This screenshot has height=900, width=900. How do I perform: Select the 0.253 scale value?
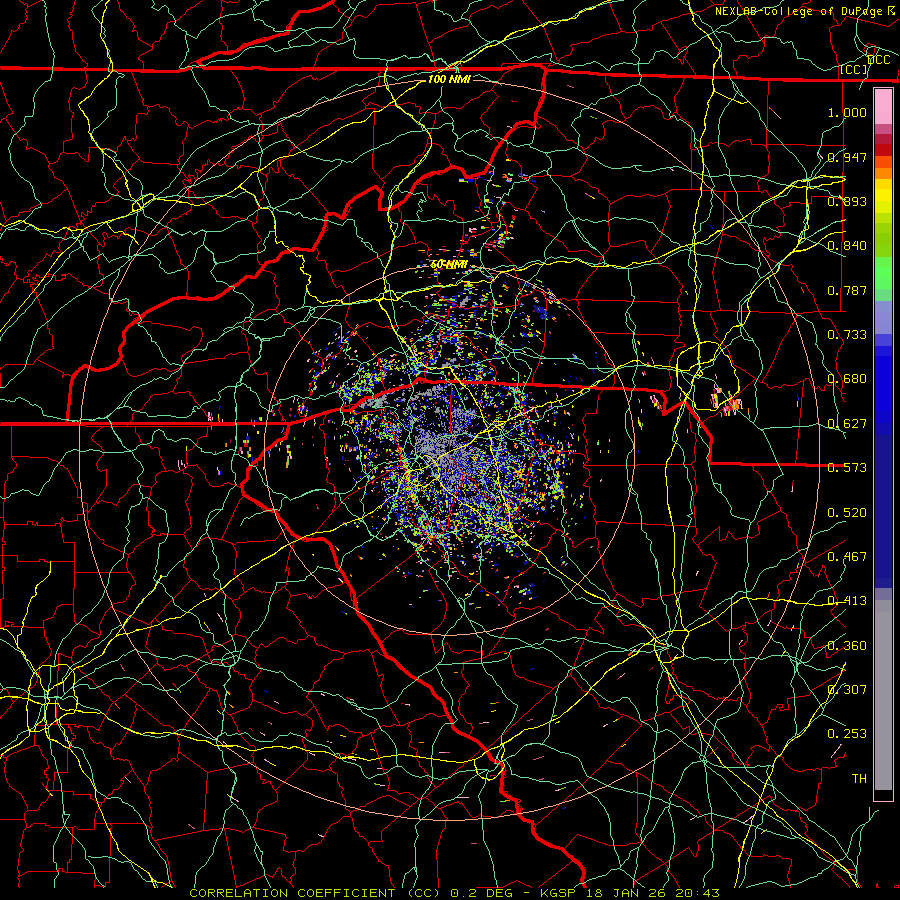tap(847, 734)
